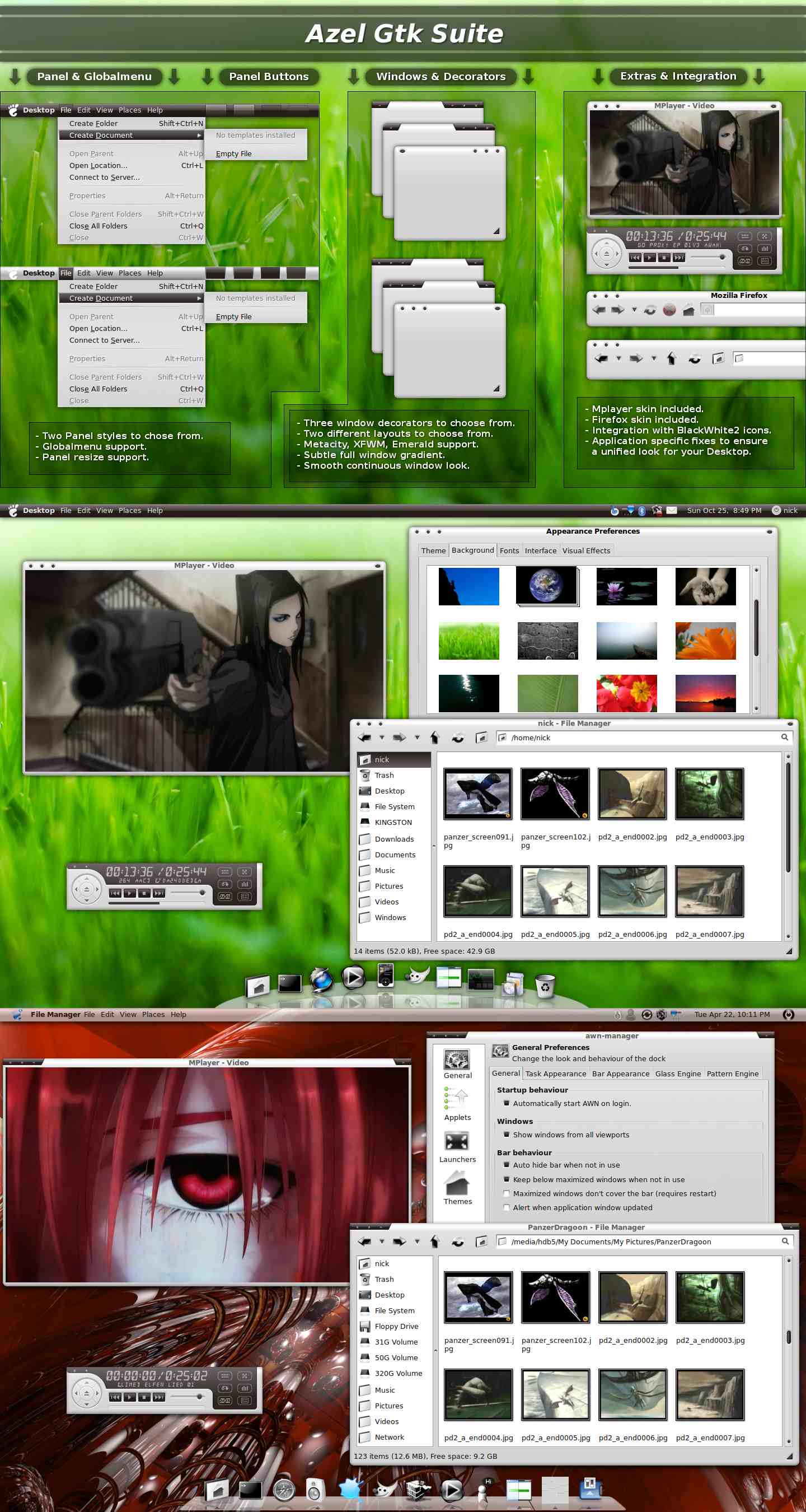Go up to parent in nick File Manager
The height and width of the screenshot is (1512, 806).
(435, 737)
